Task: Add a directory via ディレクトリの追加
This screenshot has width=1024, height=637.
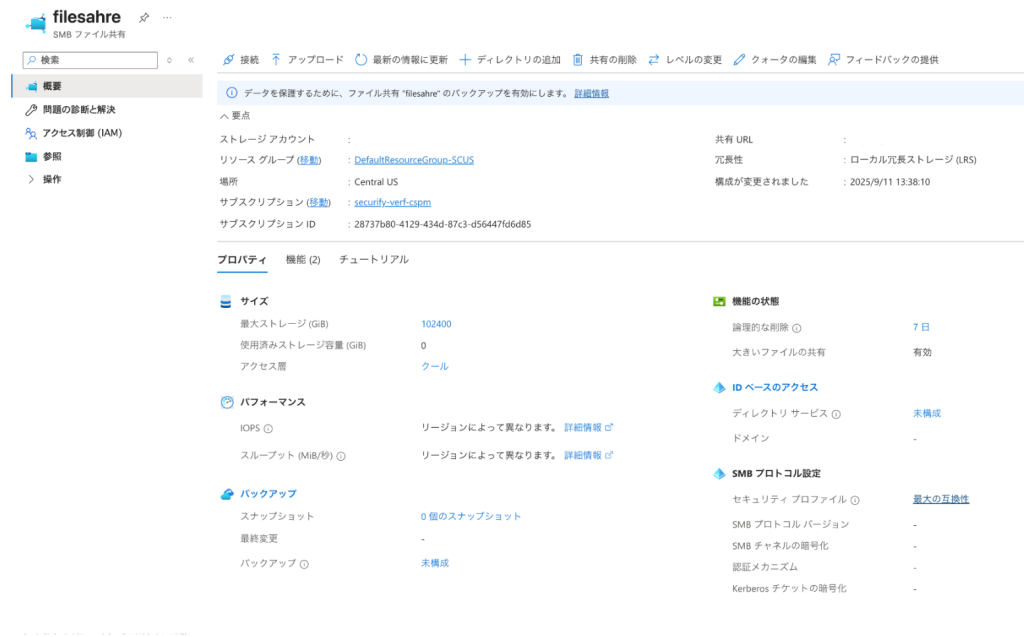Action: click(x=510, y=60)
